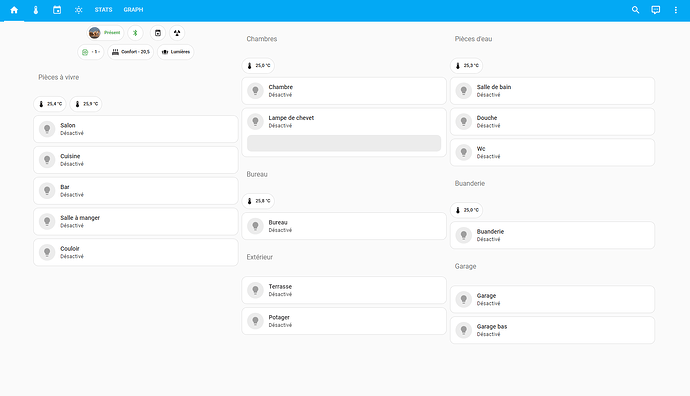The image size is (690, 396).
Task: Toggle the Wc light card
Action: (552, 152)
